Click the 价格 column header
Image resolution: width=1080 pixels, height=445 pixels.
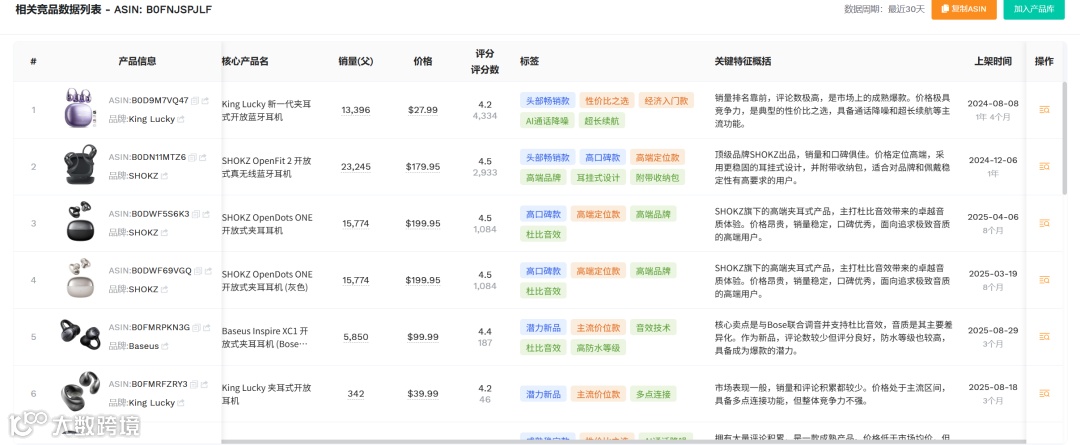pos(423,61)
